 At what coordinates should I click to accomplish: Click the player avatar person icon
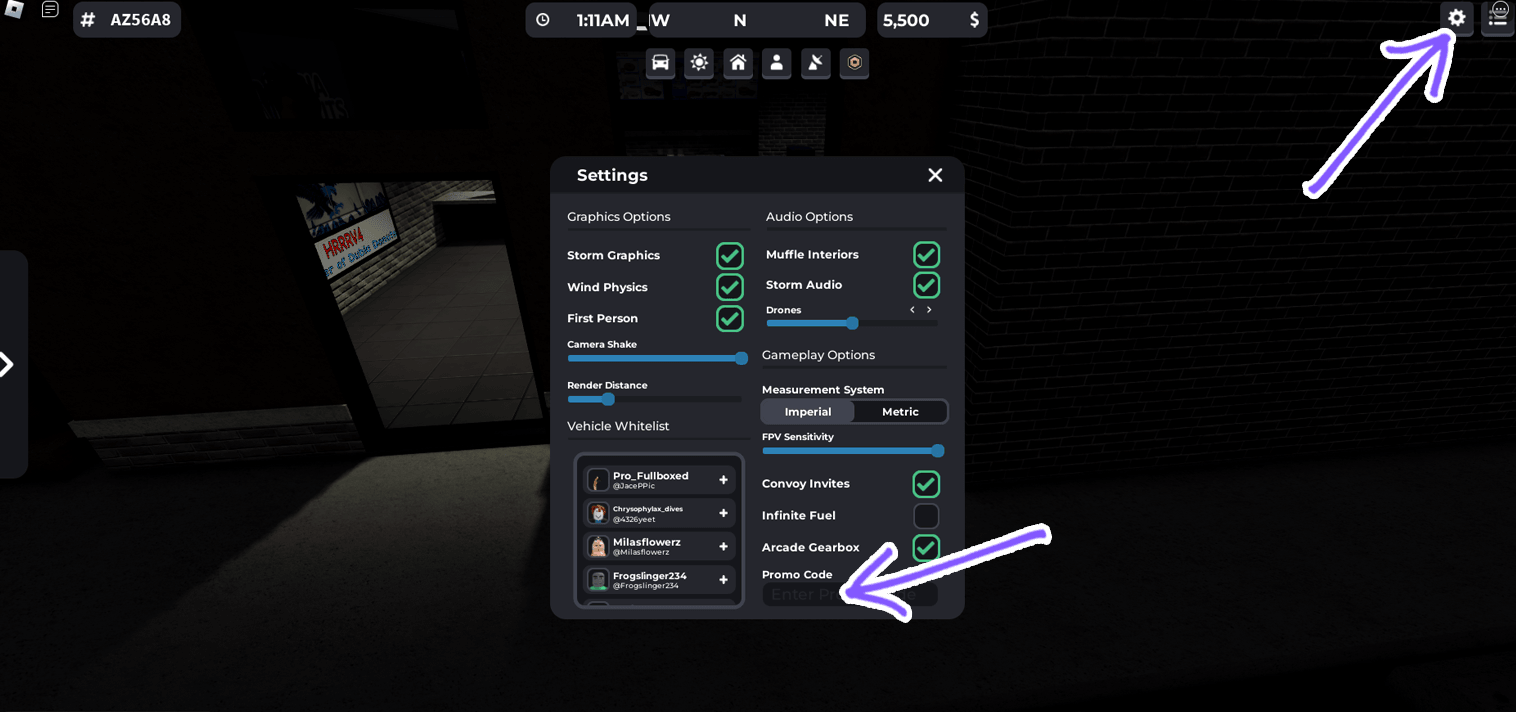coord(776,63)
